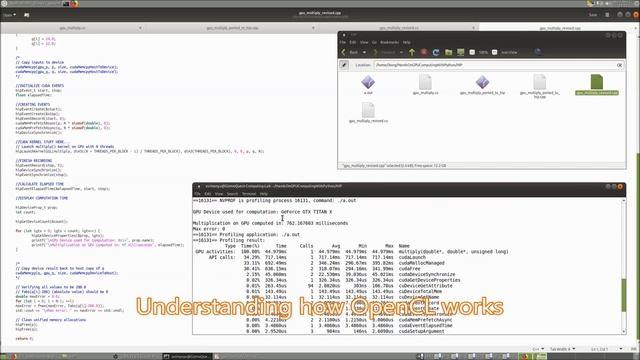The width and height of the screenshot is (640, 360).
Task: Open the Ln/Col position dropdown in status bar
Action: point(607,349)
